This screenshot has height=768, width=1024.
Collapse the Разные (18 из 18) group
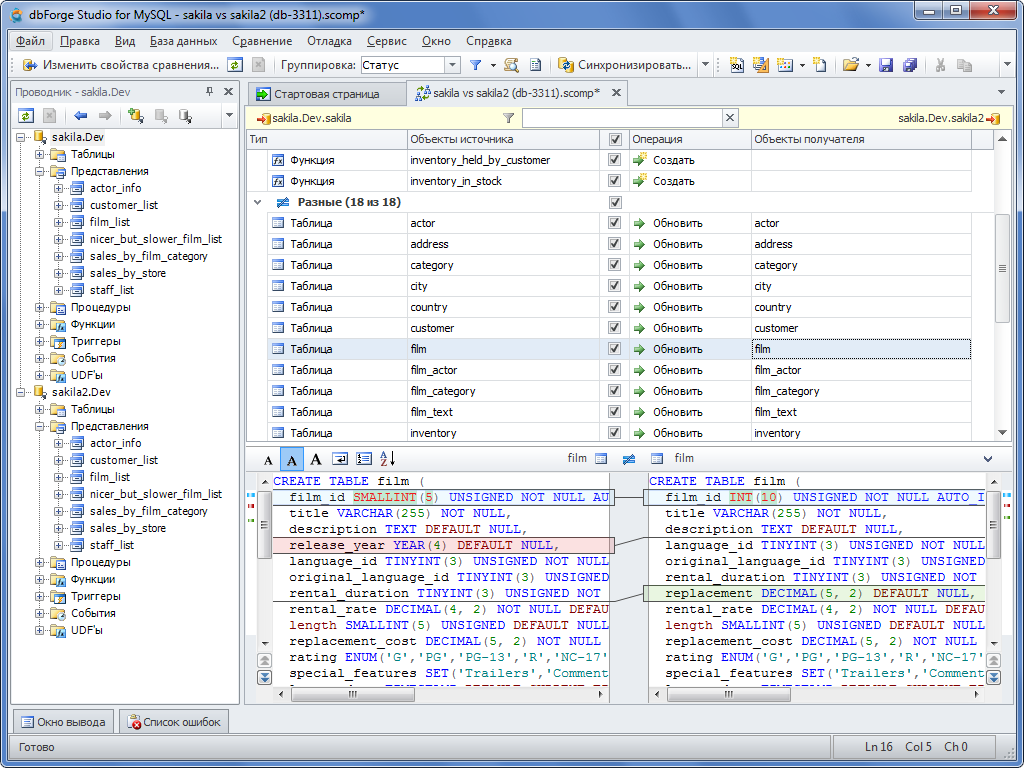tap(258, 202)
